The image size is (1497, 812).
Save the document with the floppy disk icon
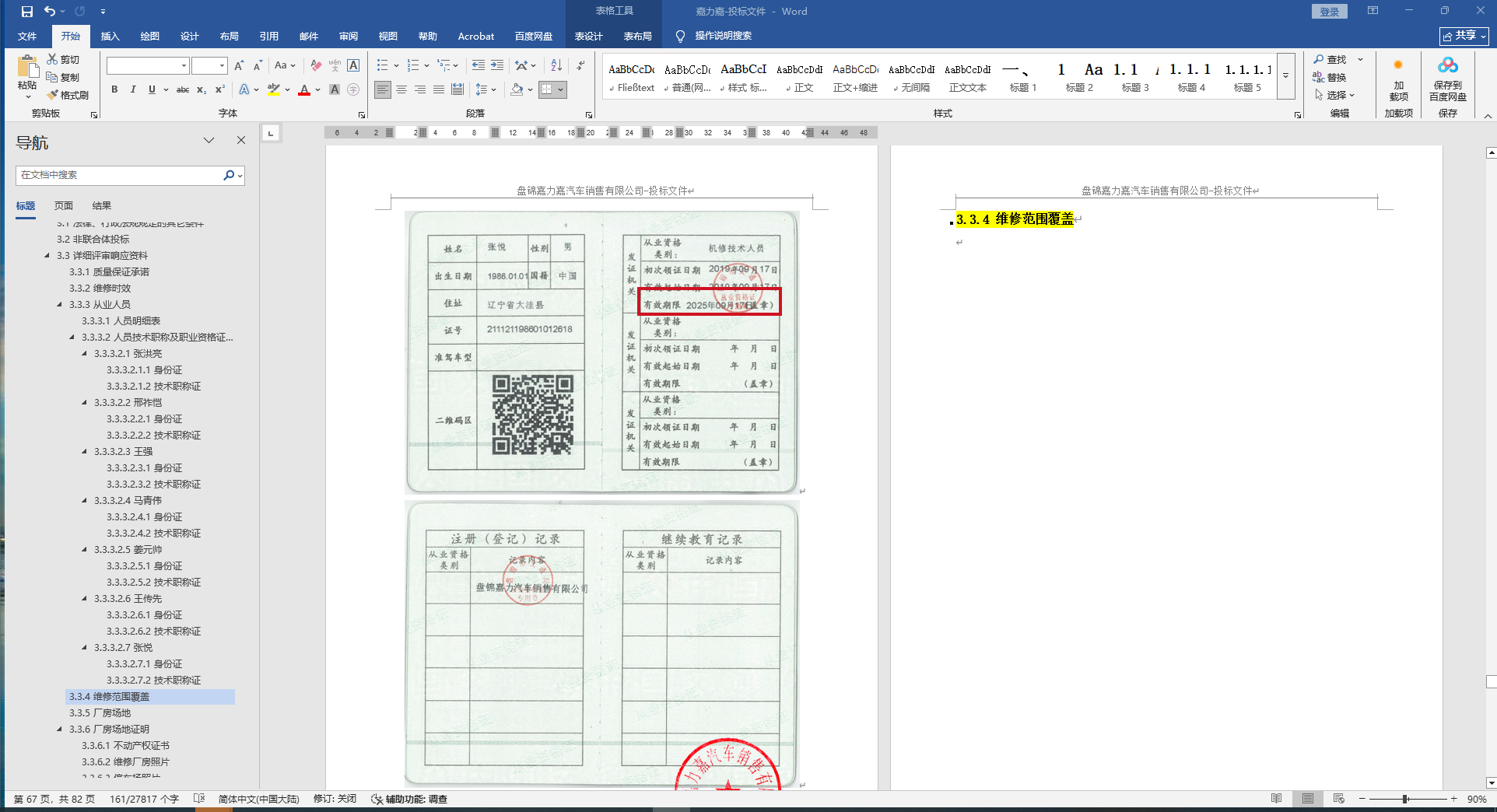click(27, 12)
